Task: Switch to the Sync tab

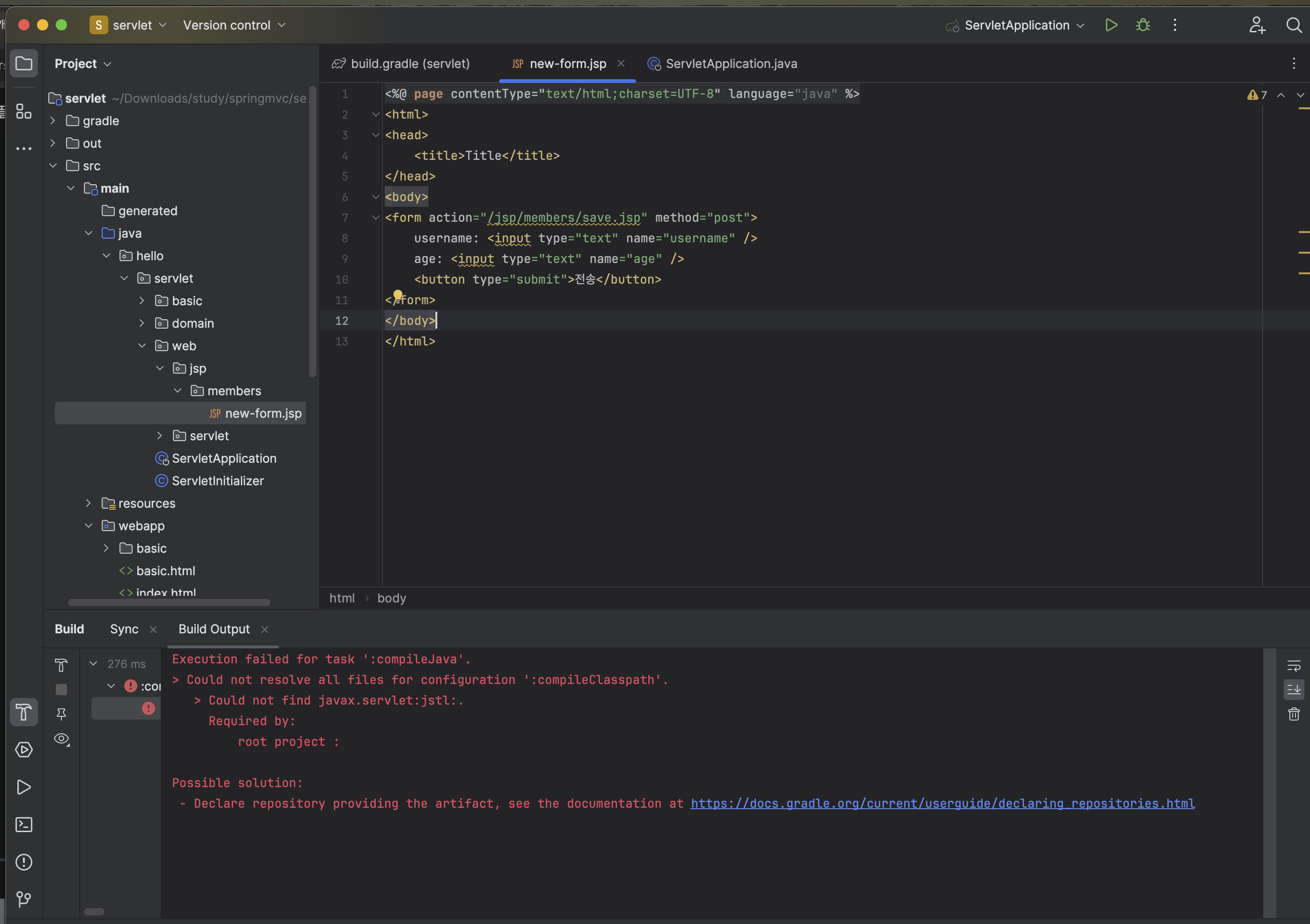Action: click(124, 629)
